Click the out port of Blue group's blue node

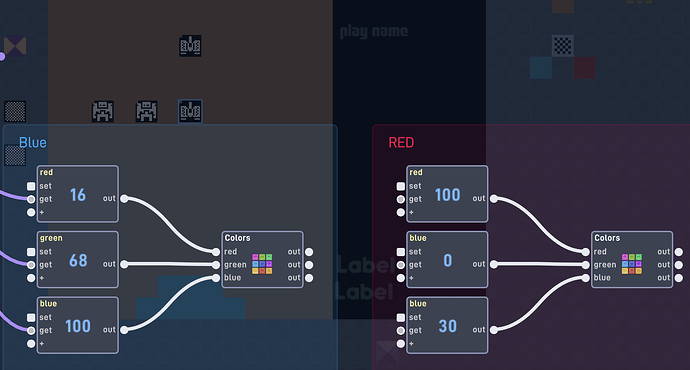[x=125, y=330]
